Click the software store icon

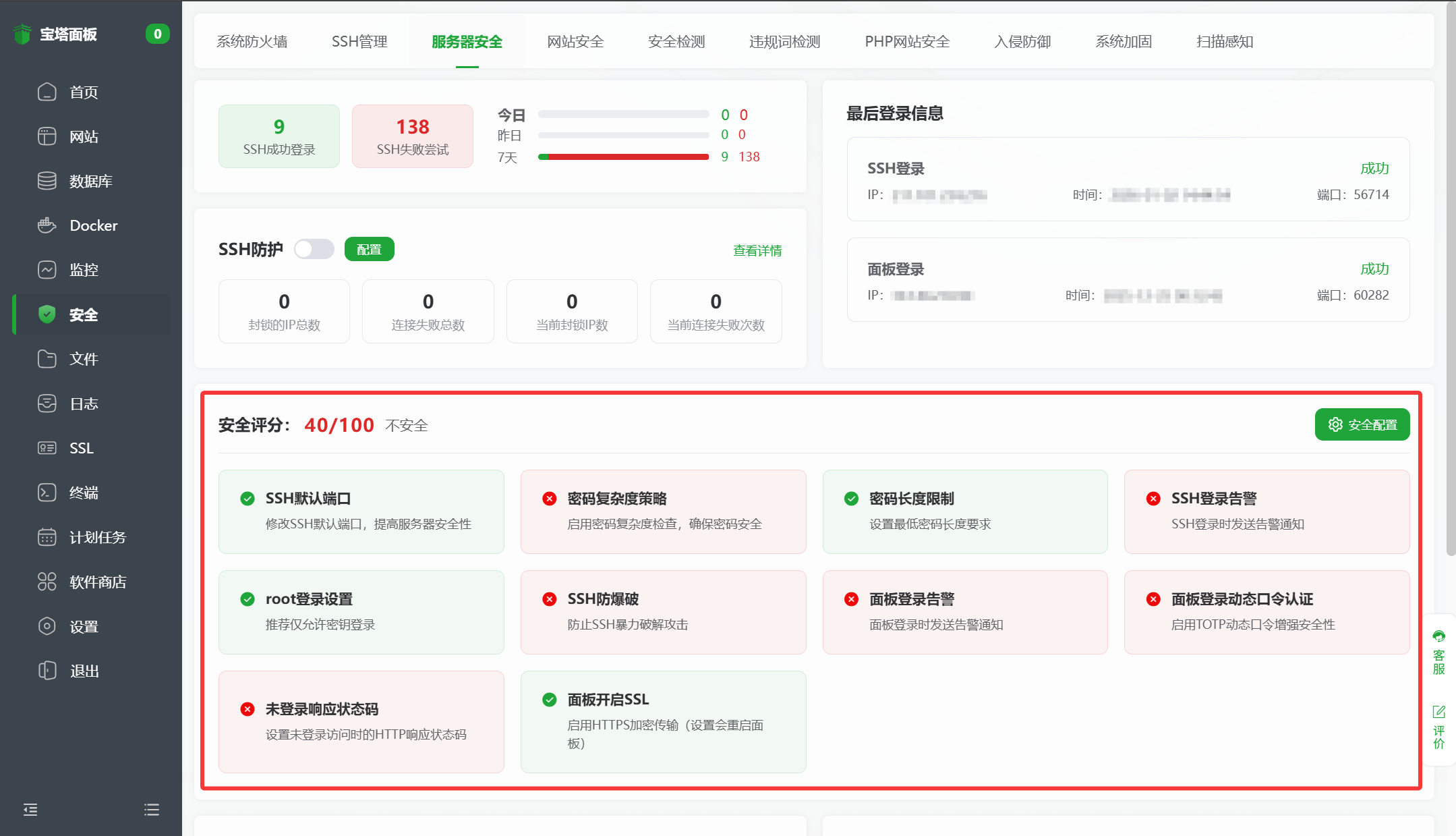(47, 582)
